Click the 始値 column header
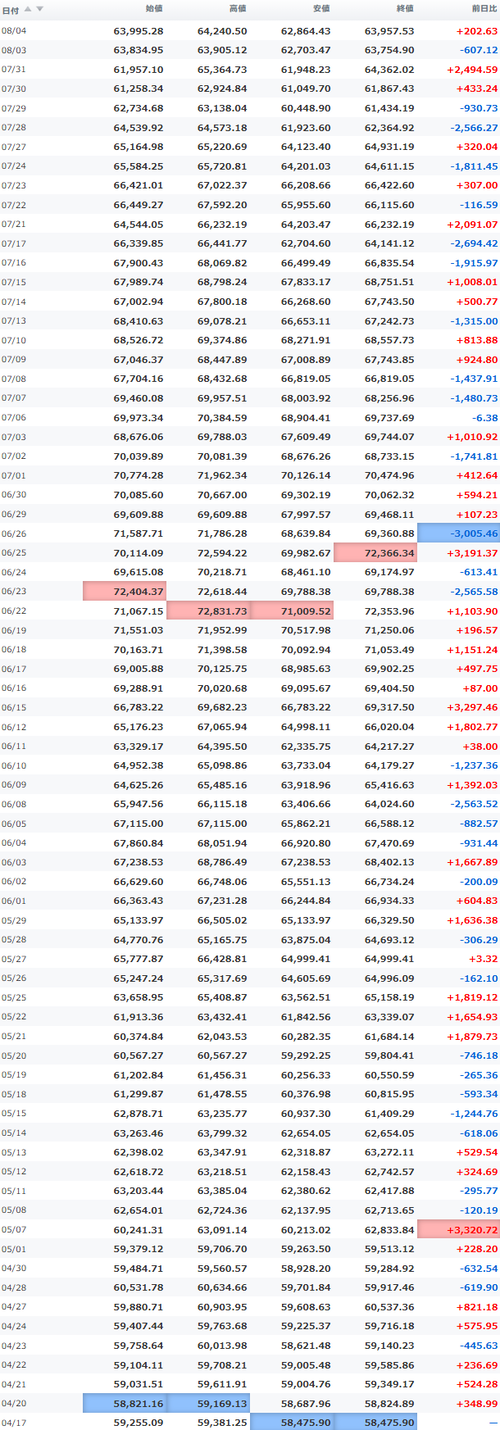 pyautogui.click(x=155, y=9)
